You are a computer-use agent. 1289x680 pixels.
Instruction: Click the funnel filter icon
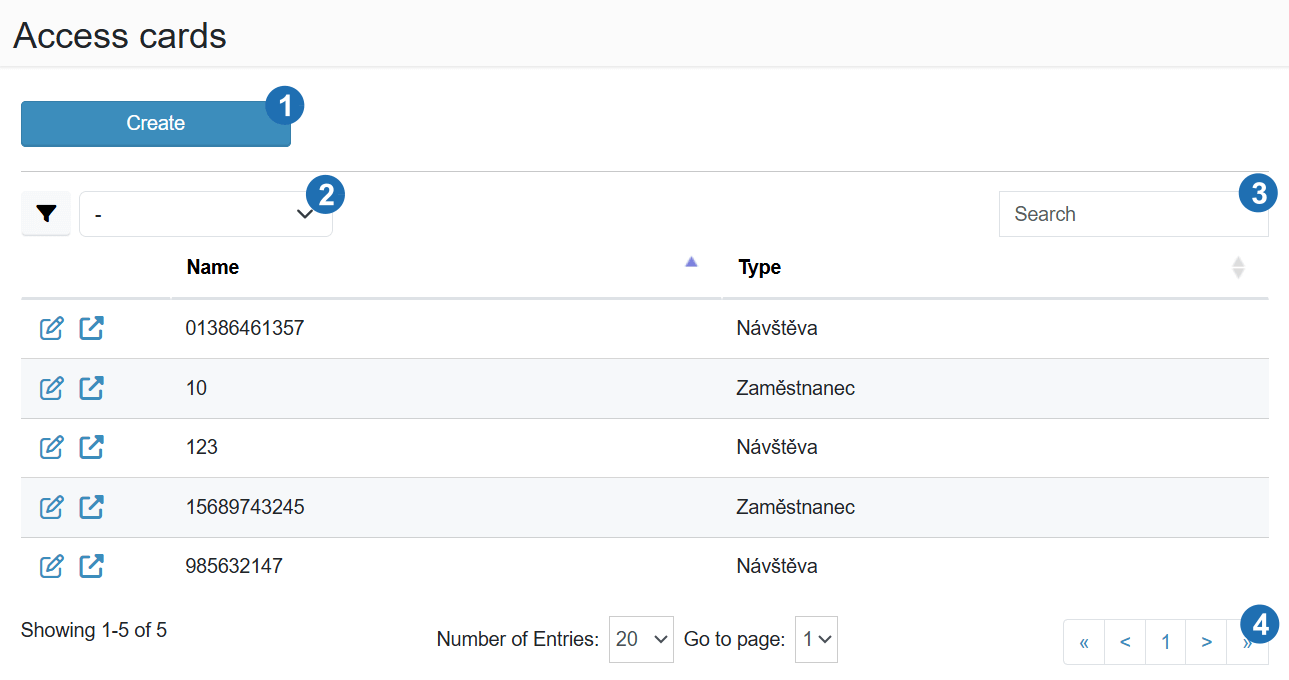[x=46, y=214]
